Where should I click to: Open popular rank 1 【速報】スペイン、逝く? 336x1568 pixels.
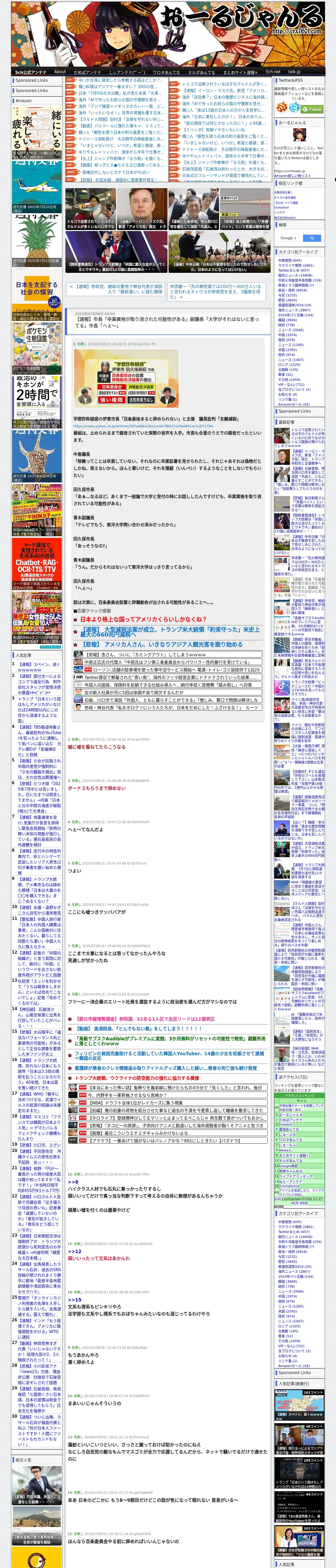(39, 667)
